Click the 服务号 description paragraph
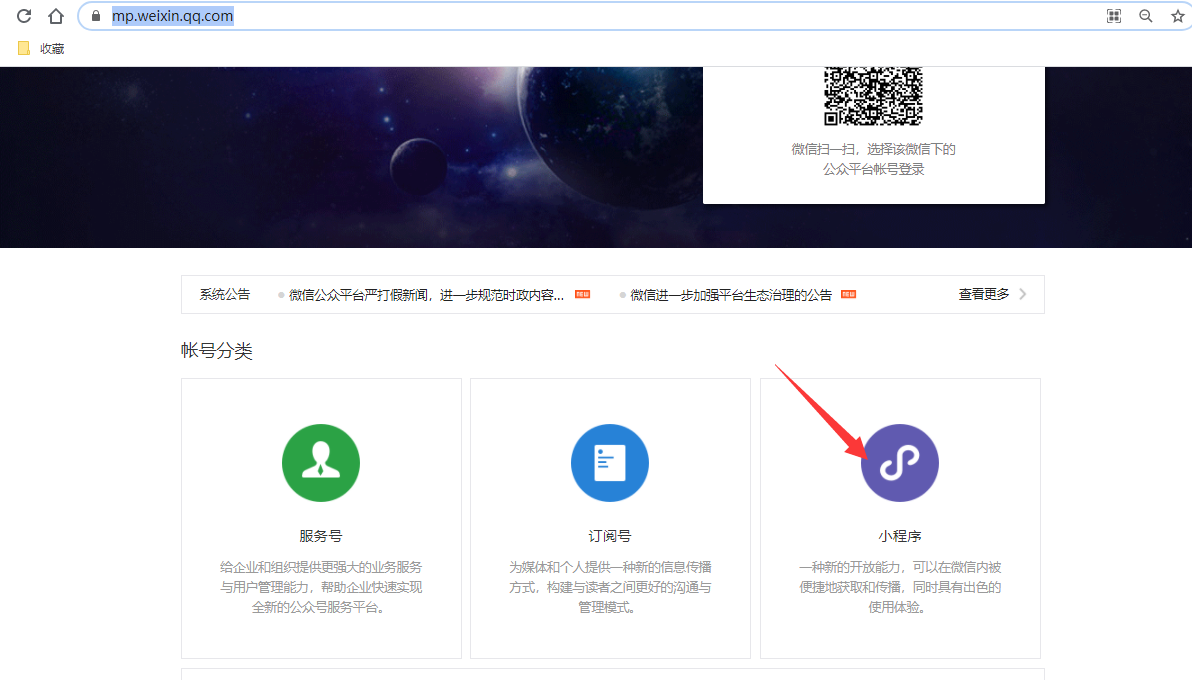 321,587
